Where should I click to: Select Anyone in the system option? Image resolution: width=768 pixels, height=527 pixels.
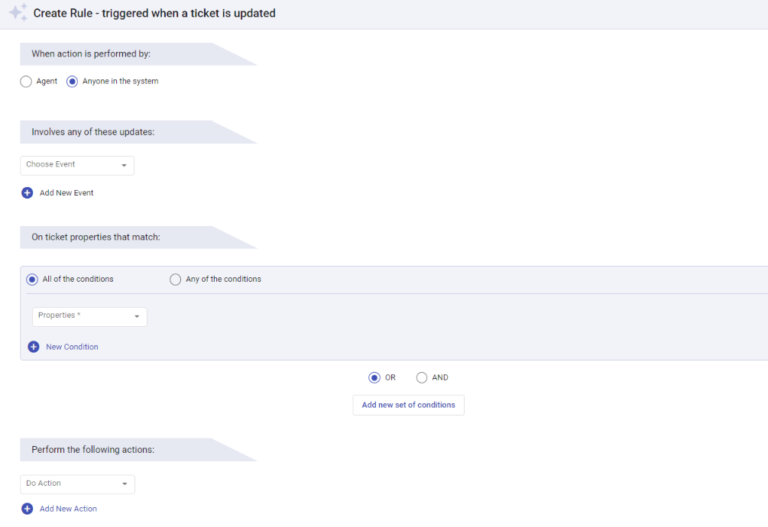click(72, 82)
